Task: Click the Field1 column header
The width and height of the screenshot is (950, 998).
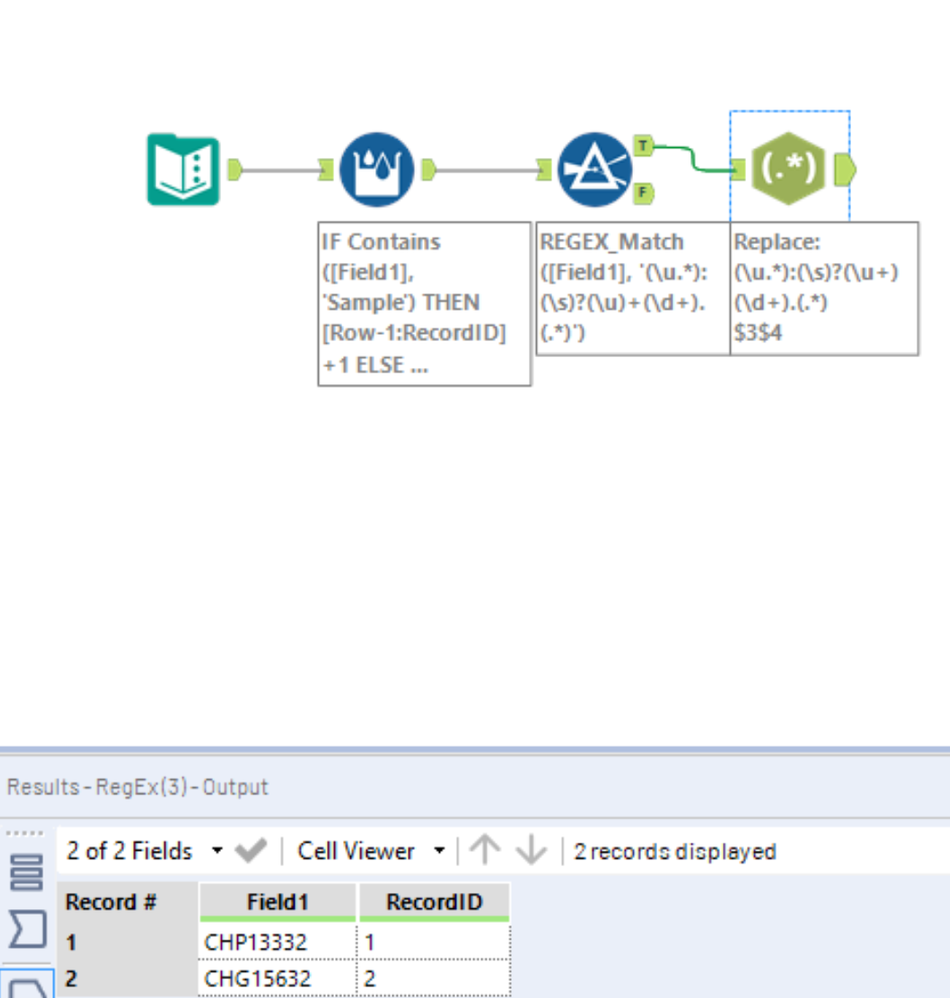Action: tap(277, 902)
